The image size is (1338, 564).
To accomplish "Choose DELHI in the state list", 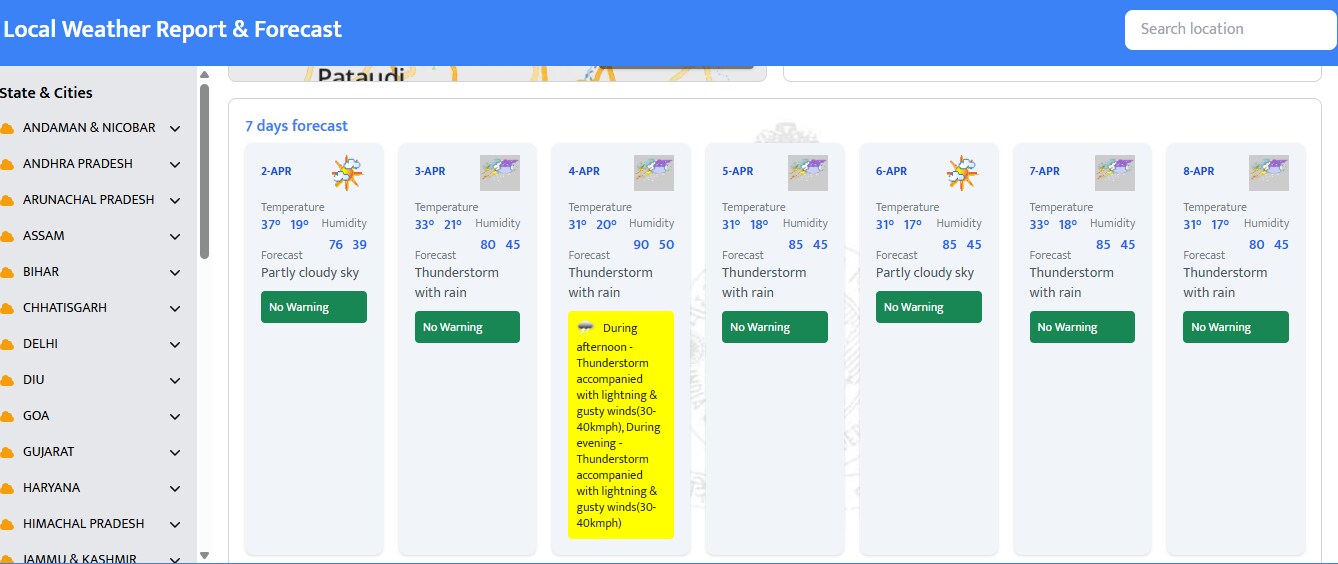I will [x=40, y=344].
